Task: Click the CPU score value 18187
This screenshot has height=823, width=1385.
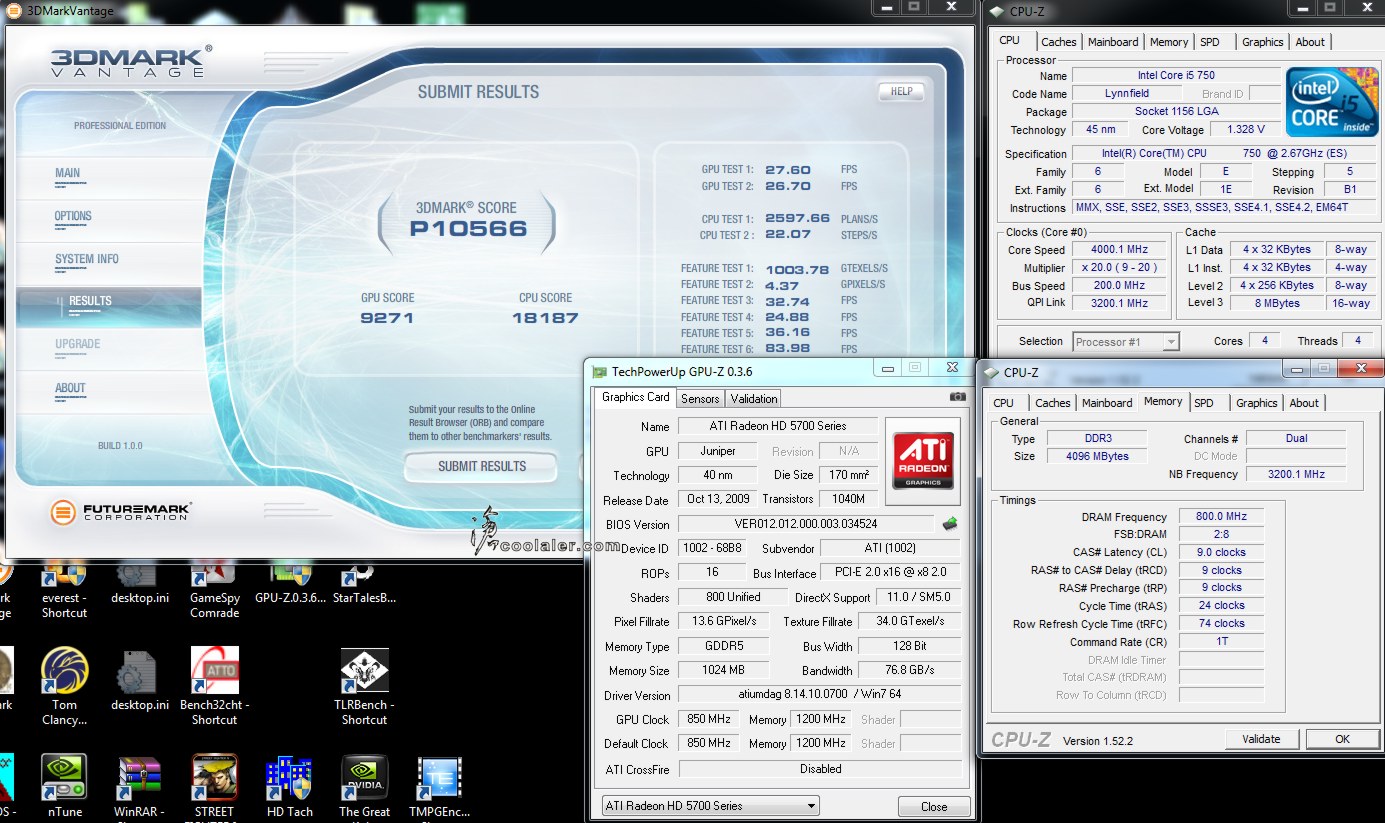Action: point(545,318)
